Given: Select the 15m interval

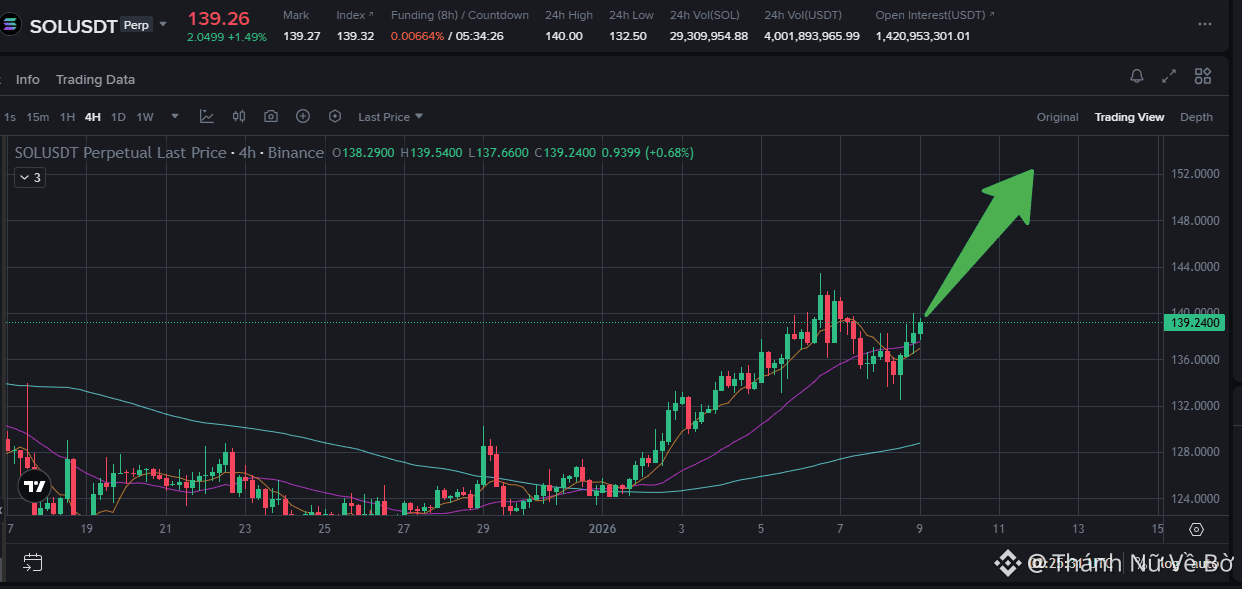Looking at the screenshot, I should point(38,117).
